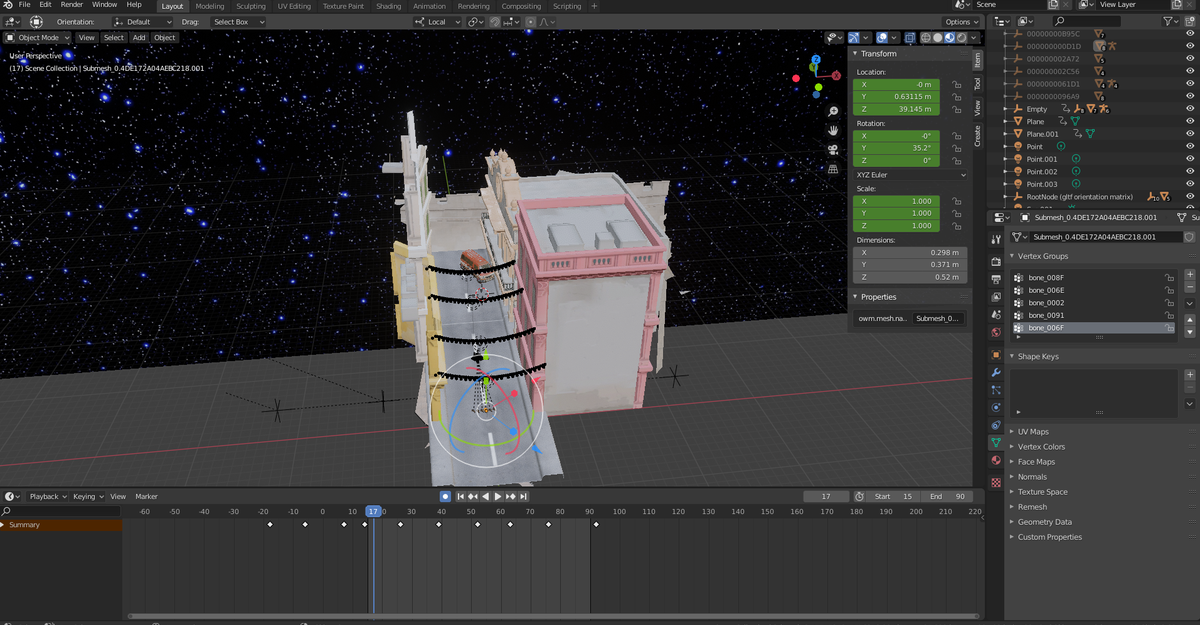This screenshot has width=1200, height=625.
Task: Open the Options dropdown
Action: [x=962, y=21]
